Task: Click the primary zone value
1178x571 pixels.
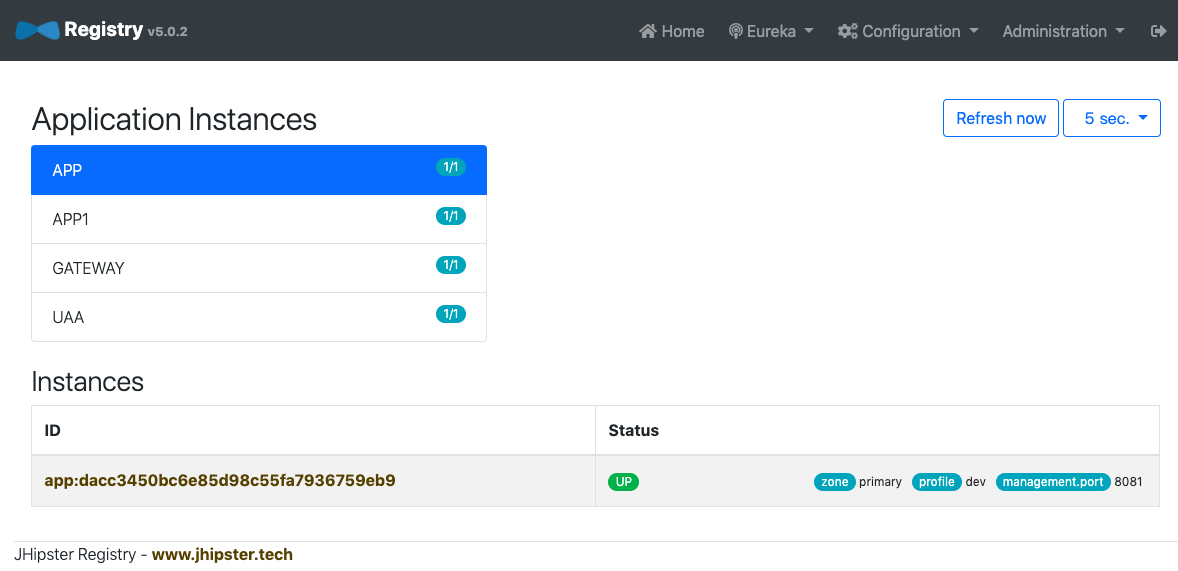Action: pos(880,482)
